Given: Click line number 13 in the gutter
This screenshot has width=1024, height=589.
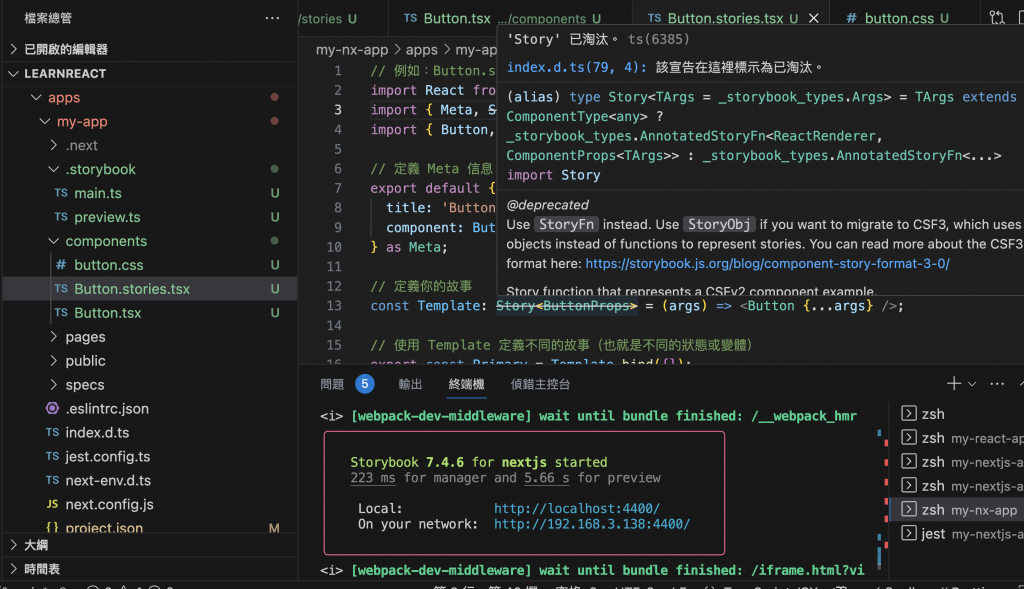Looking at the screenshot, I should coord(334,306).
